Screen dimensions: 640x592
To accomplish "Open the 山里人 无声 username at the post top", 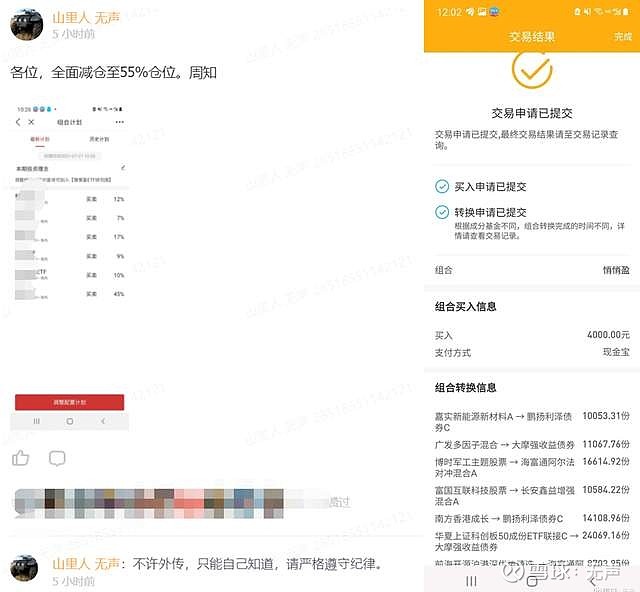I will click(x=86, y=17).
